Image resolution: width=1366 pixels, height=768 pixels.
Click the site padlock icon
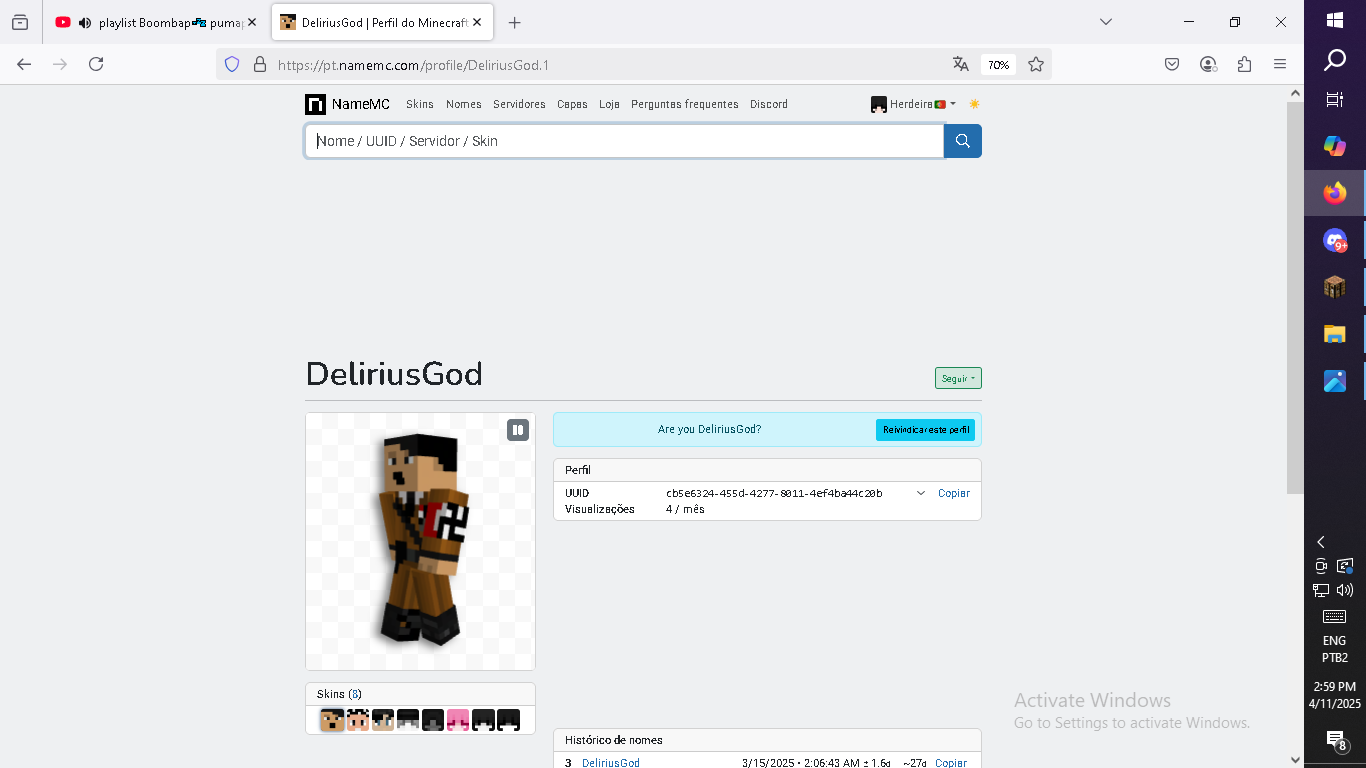point(260,64)
